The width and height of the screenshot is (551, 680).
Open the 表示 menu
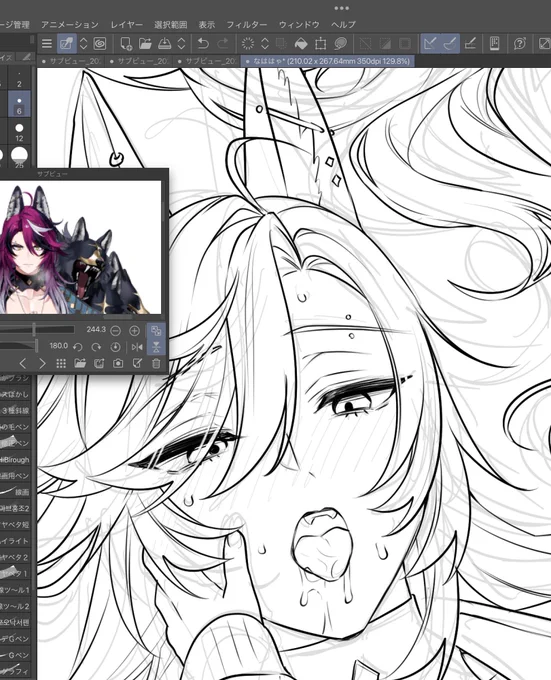point(207,25)
